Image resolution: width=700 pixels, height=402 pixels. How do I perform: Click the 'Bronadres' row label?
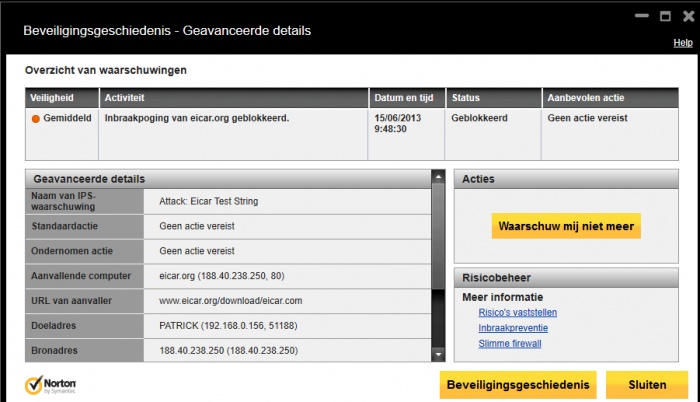tap(54, 351)
